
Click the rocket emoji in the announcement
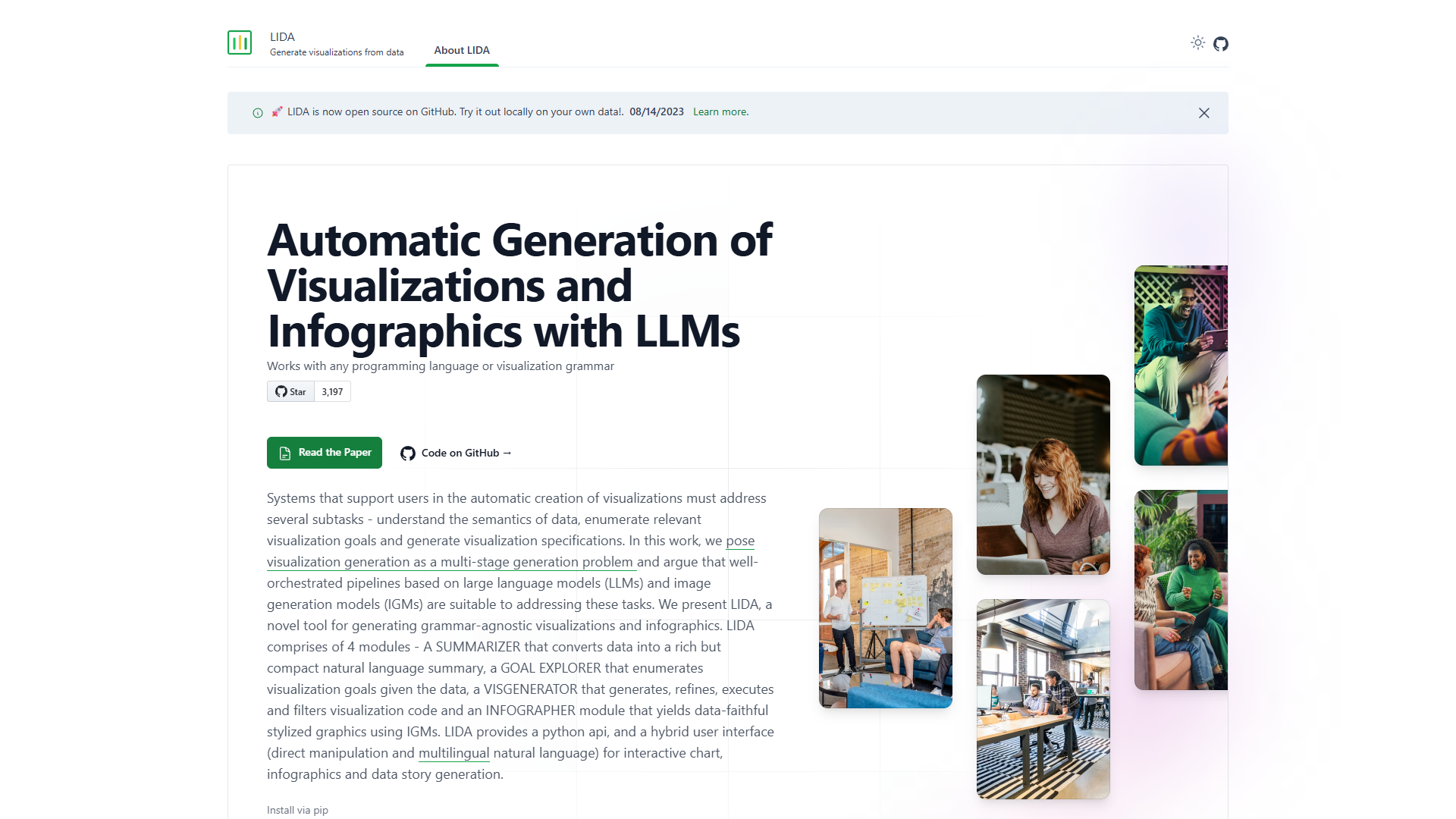coord(277,111)
